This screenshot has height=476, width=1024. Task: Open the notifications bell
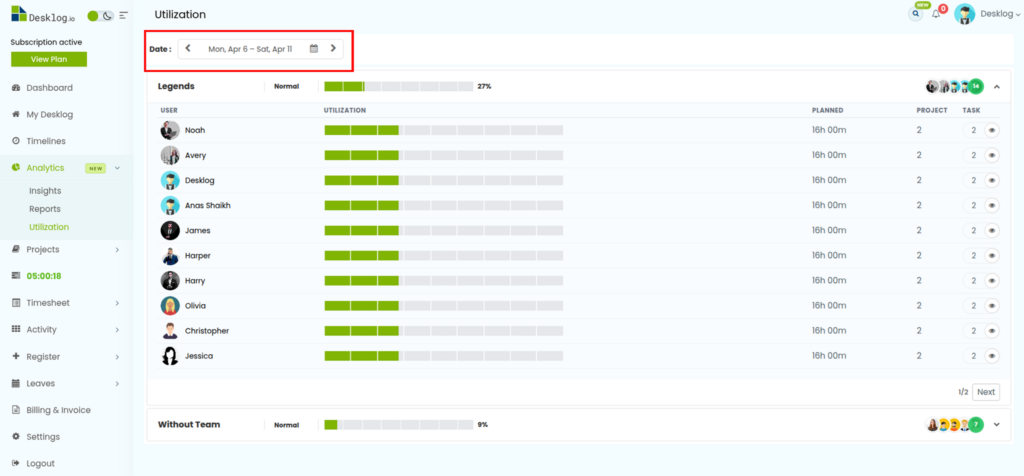point(937,14)
